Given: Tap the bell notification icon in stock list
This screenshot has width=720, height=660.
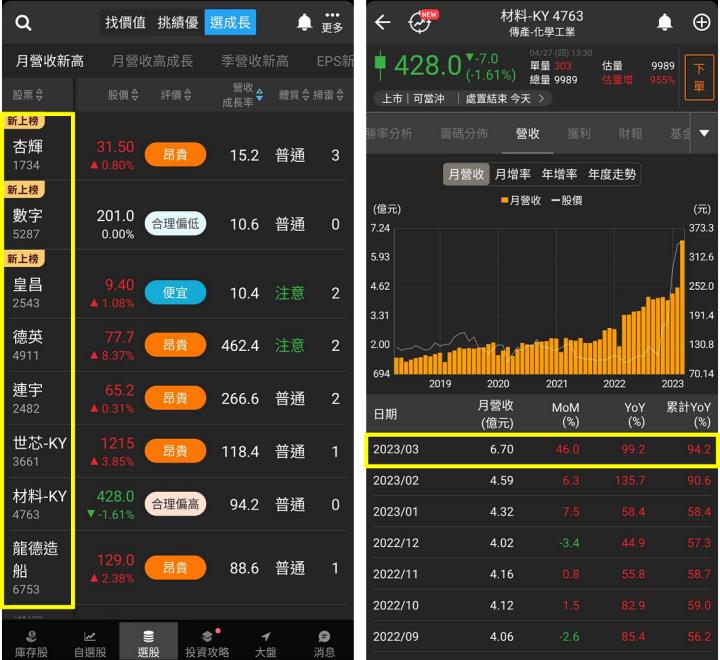Looking at the screenshot, I should click(304, 22).
